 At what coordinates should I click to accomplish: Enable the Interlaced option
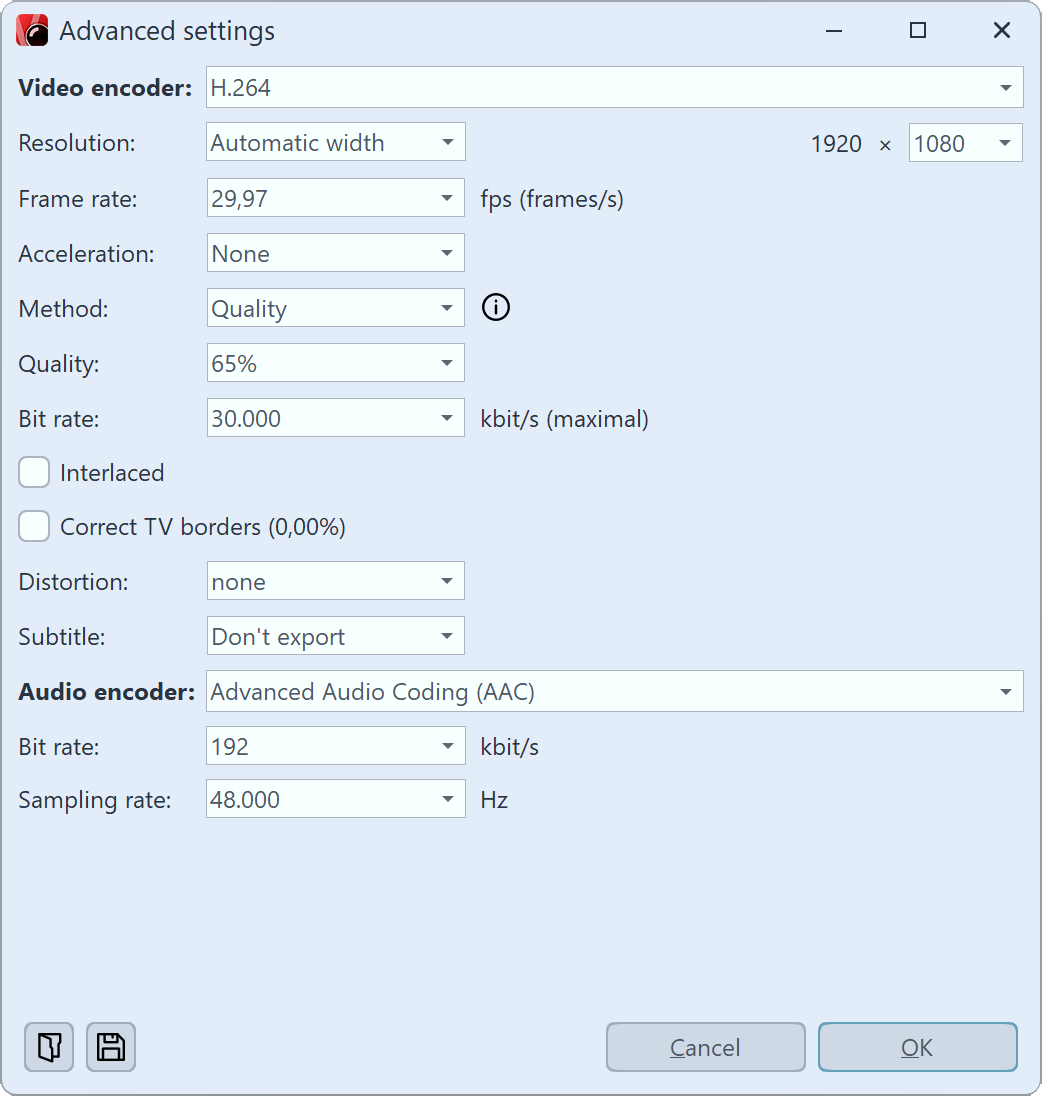point(33,472)
